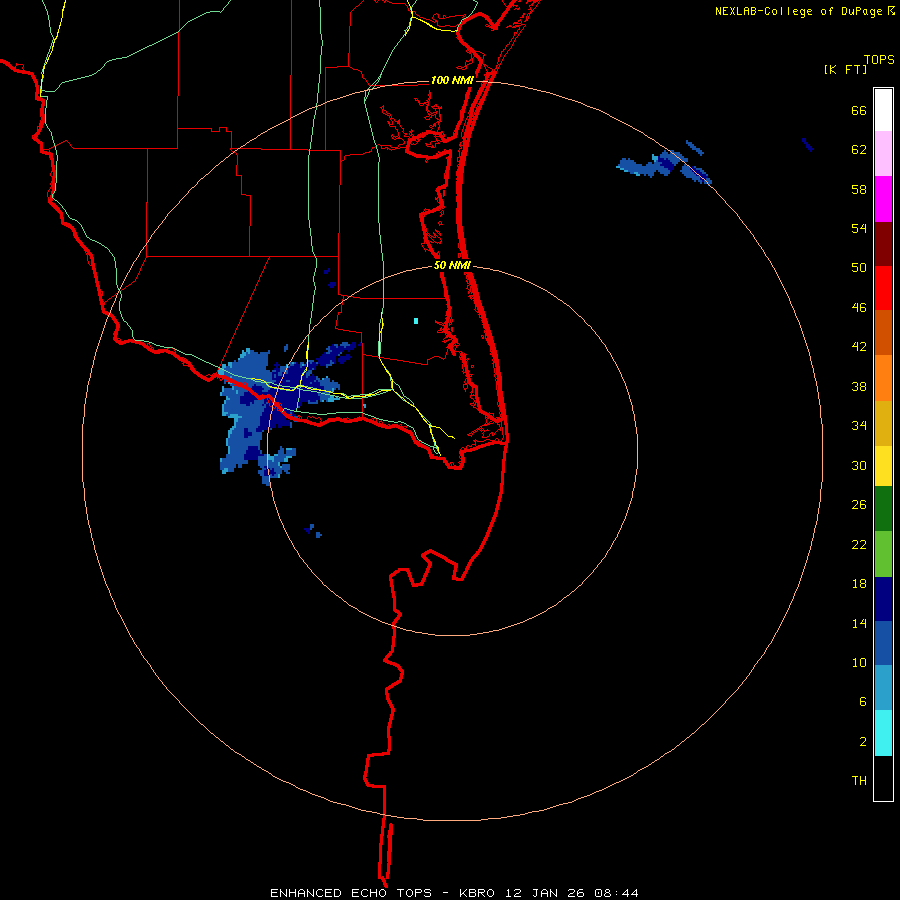Click the bright red legend swatch
Image resolution: width=900 pixels, height=900 pixels.
click(x=883, y=288)
